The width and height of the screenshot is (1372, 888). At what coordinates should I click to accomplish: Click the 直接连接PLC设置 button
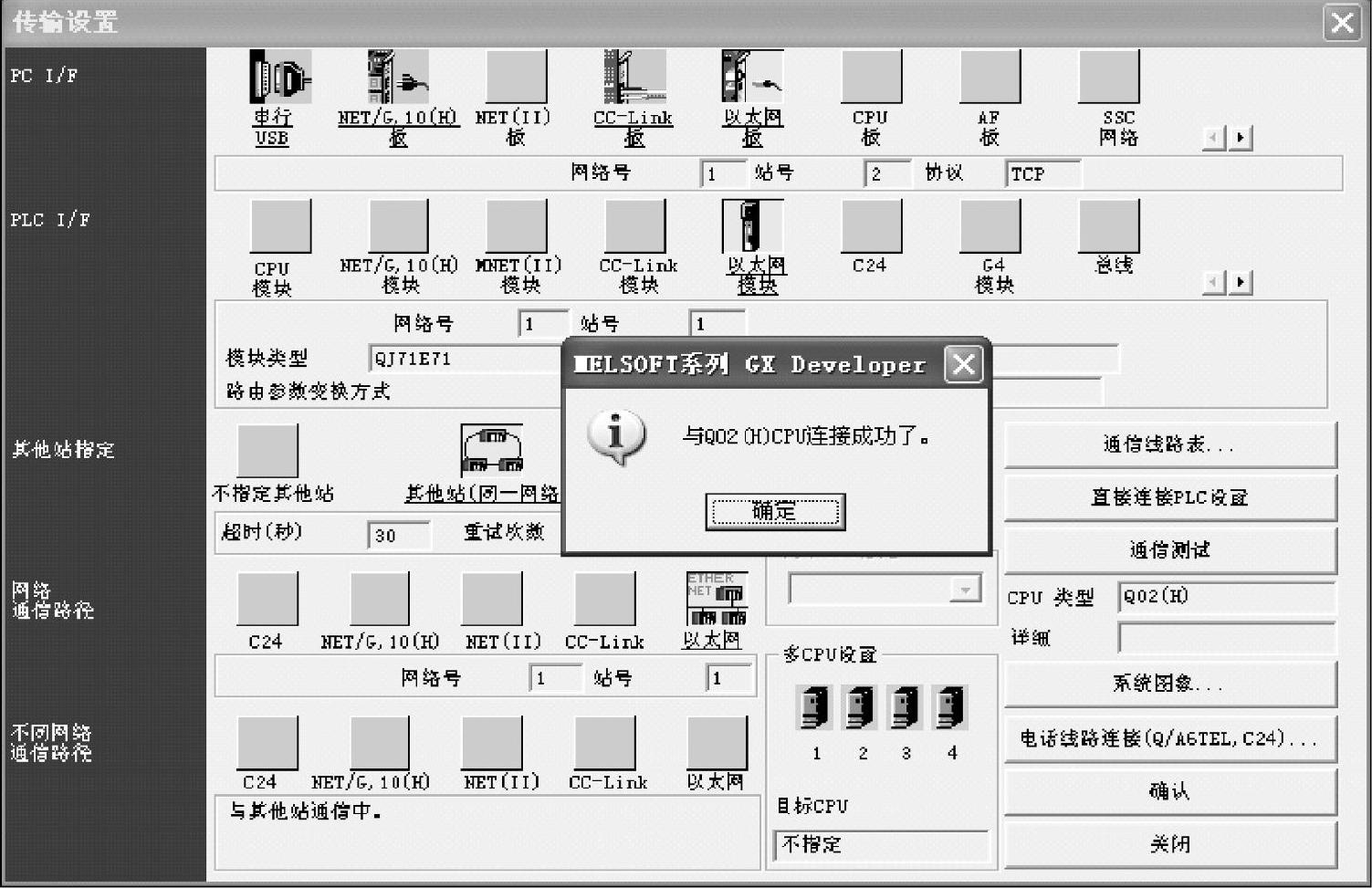pos(1170,497)
